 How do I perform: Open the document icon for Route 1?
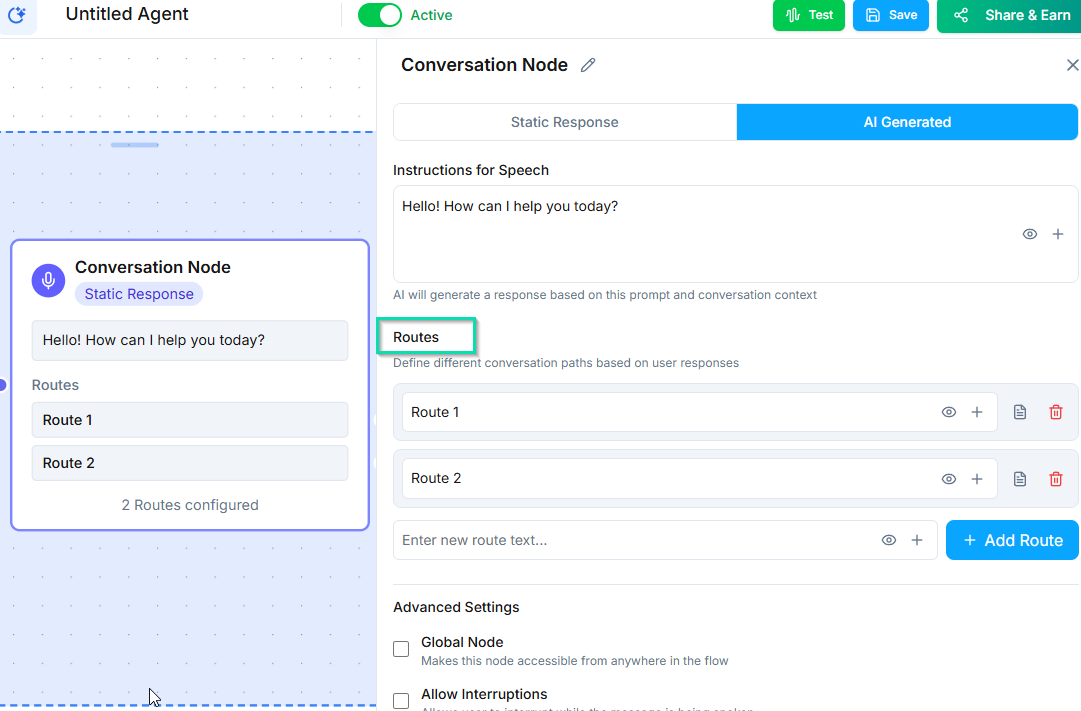[1019, 412]
